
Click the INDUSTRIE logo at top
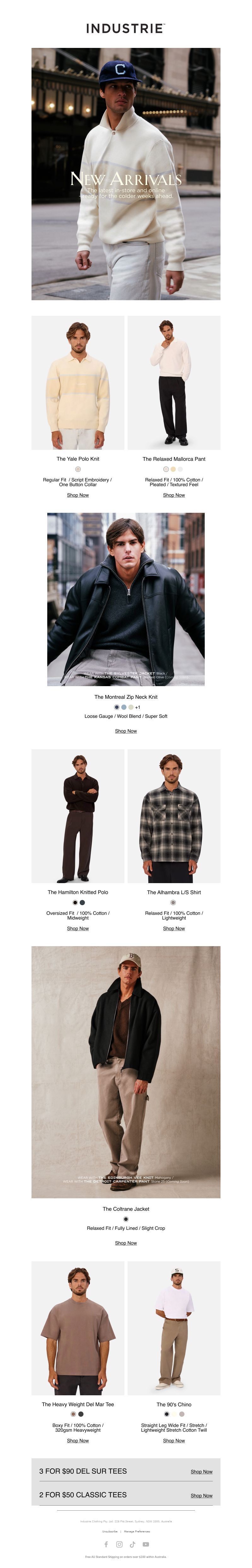coord(126,28)
